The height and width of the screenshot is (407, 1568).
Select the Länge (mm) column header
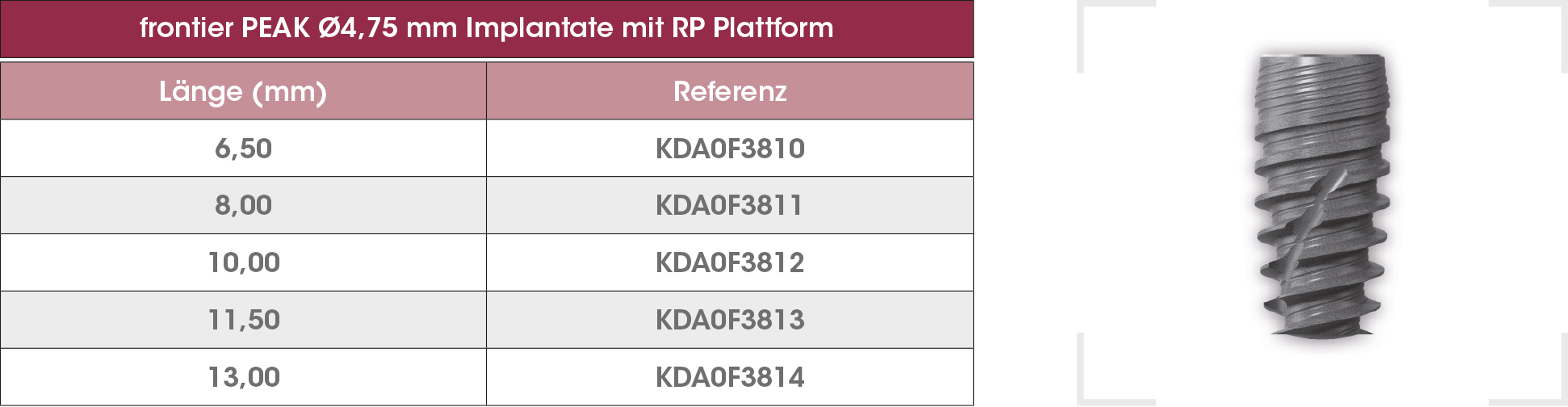[243, 91]
